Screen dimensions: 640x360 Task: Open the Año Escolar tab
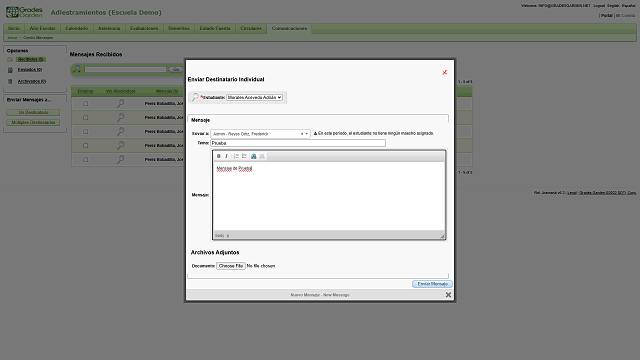coord(42,28)
